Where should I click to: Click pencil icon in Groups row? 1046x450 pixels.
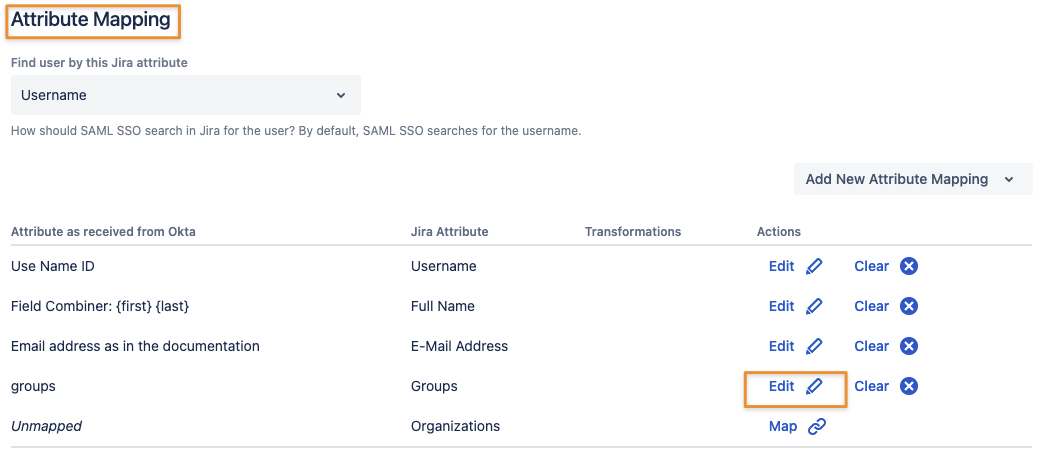coord(814,386)
